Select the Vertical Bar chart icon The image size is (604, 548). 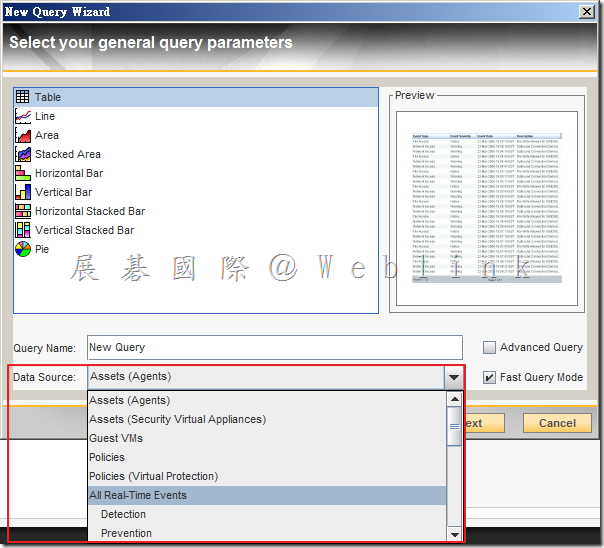tap(24, 192)
